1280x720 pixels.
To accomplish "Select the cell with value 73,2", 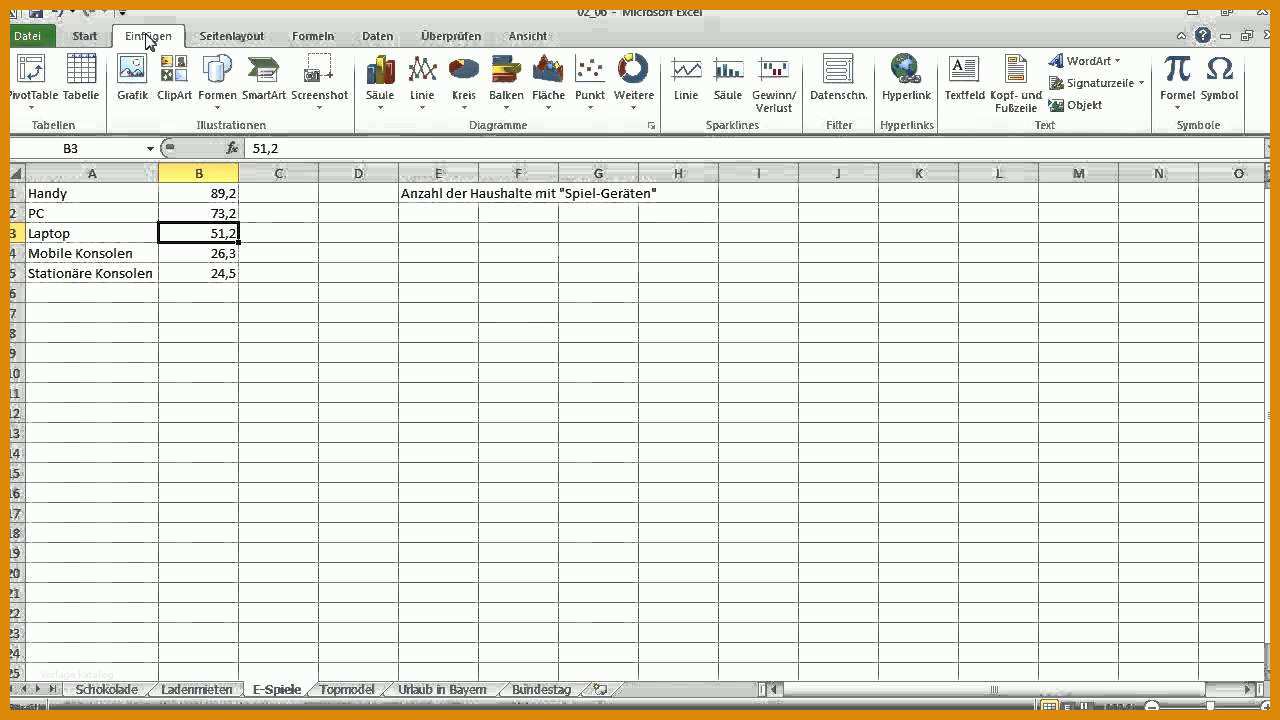I will pos(199,213).
